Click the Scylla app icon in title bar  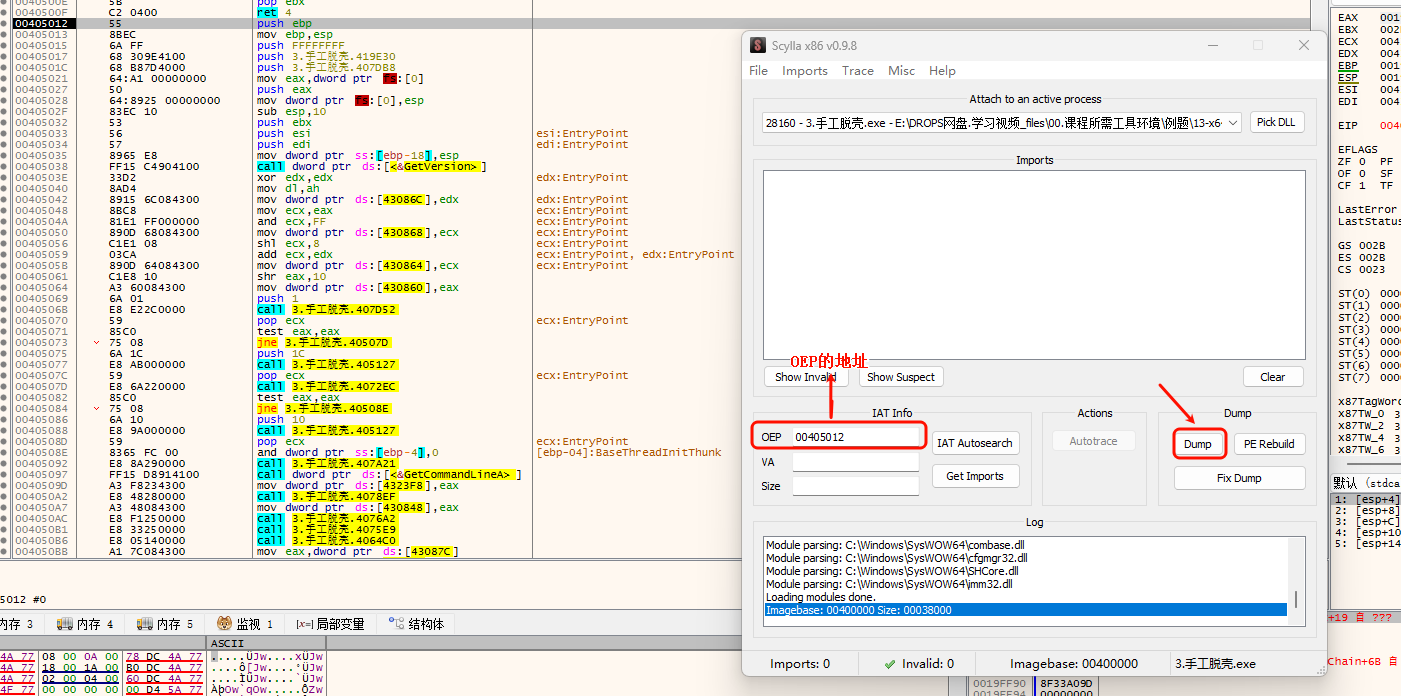click(758, 46)
